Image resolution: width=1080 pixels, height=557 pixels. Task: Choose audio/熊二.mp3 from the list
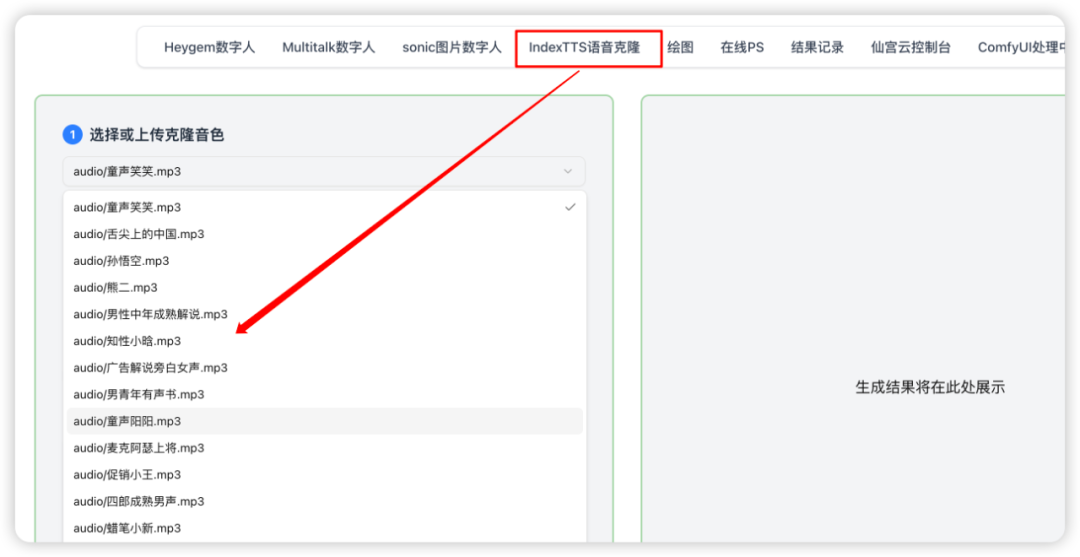pos(324,288)
